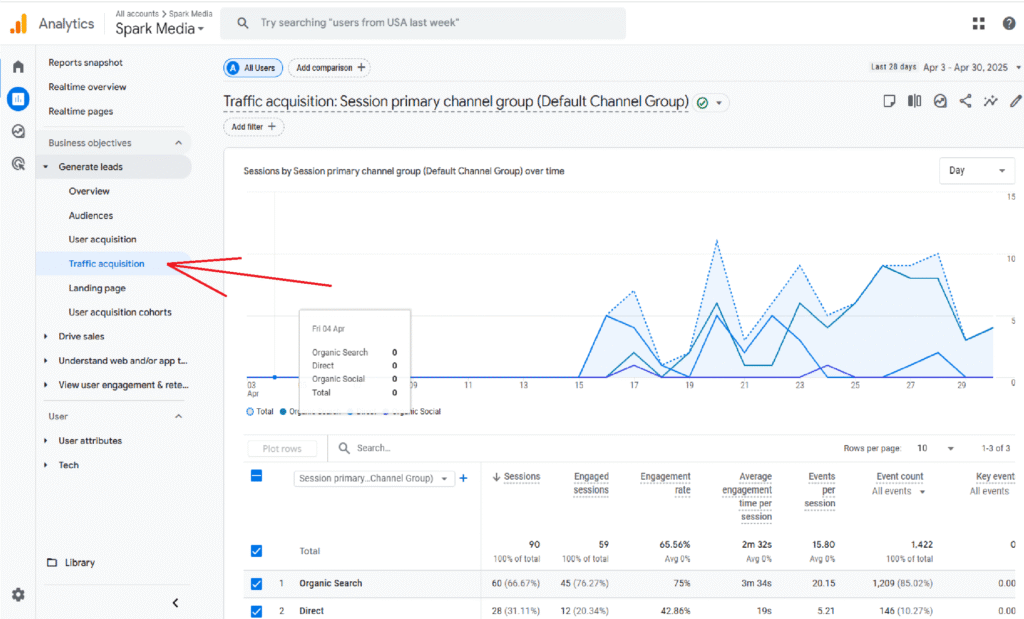Open the Explore icon in left rail
The height and width of the screenshot is (619, 1024).
click(18, 131)
